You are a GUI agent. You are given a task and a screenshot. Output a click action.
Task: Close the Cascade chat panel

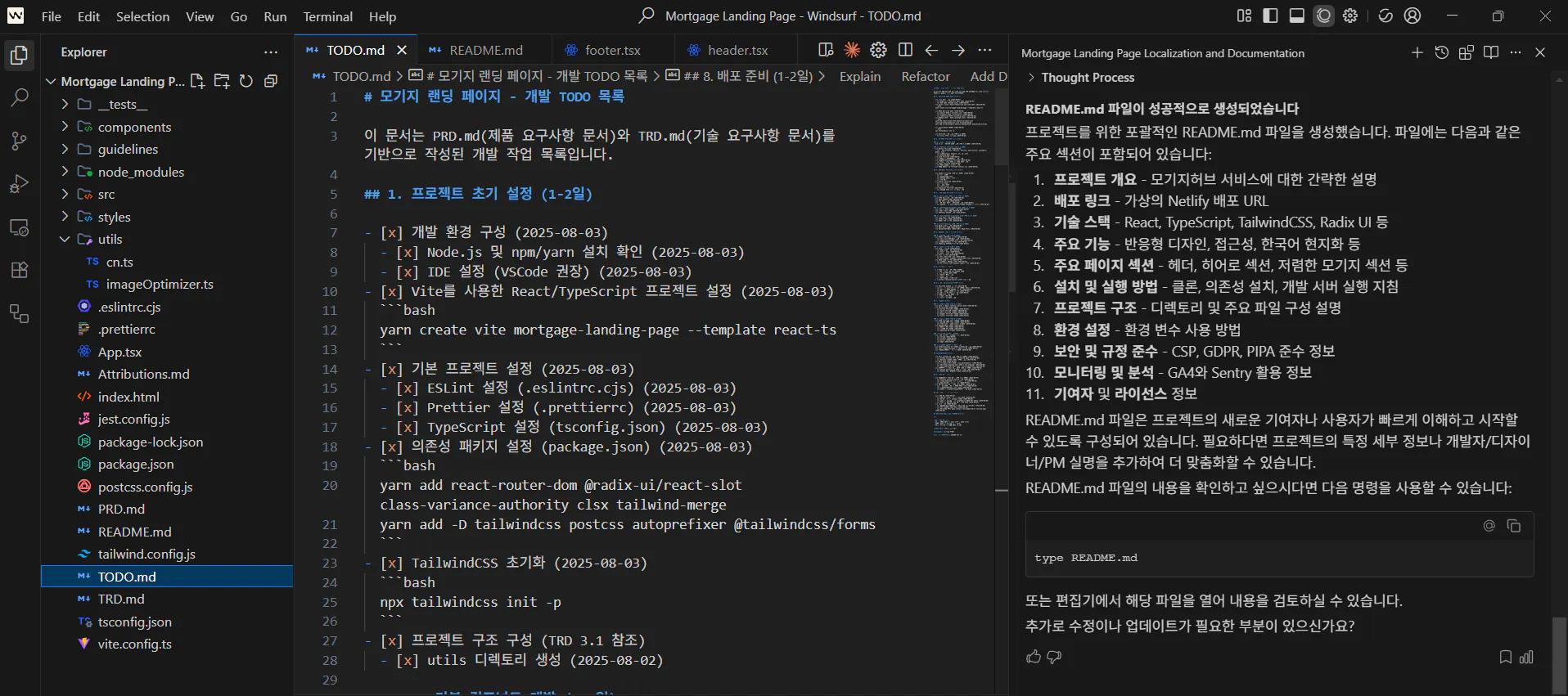1540,52
